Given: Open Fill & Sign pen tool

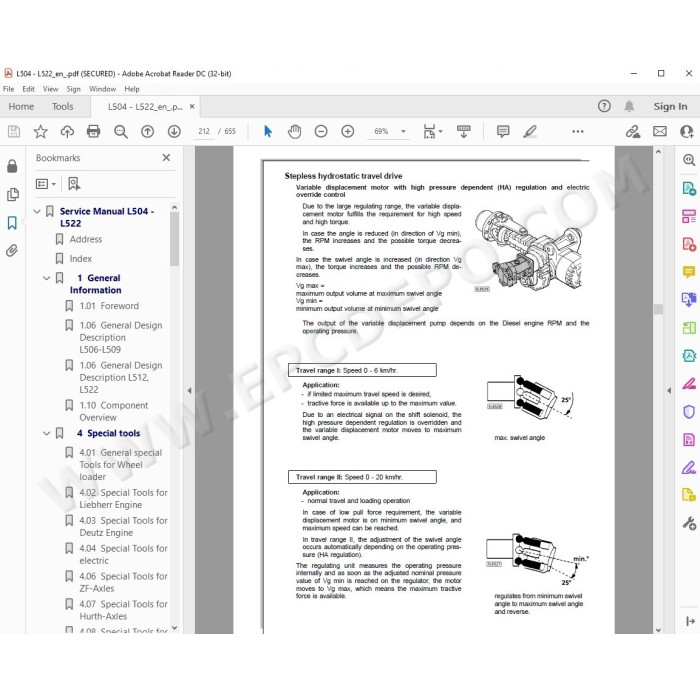Looking at the screenshot, I should [689, 467].
